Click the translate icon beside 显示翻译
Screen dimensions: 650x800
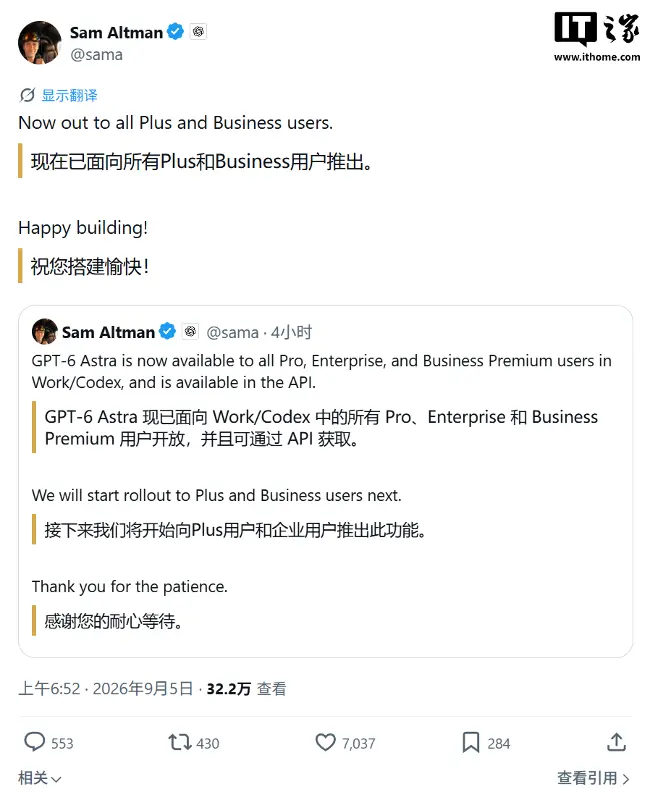click(x=27, y=95)
